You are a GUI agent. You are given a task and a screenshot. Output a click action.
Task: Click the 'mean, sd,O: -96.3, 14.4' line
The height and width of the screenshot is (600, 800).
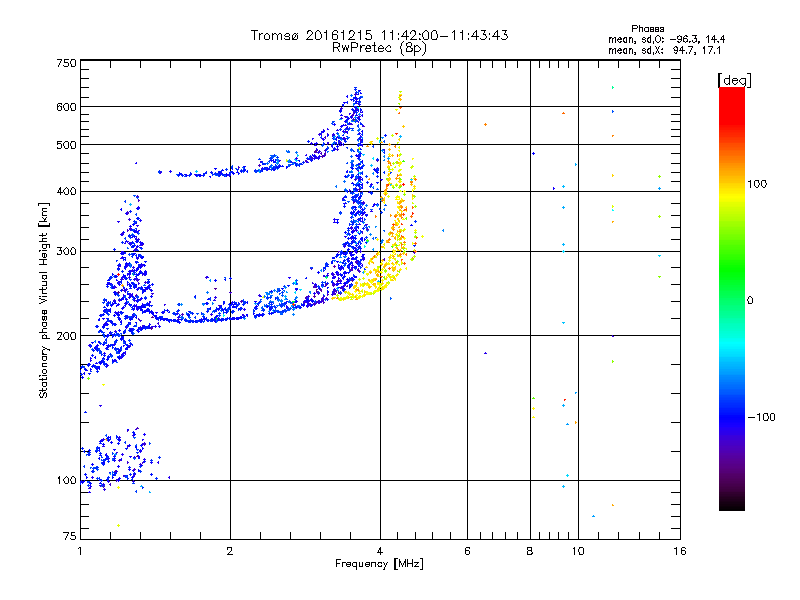coord(666,39)
